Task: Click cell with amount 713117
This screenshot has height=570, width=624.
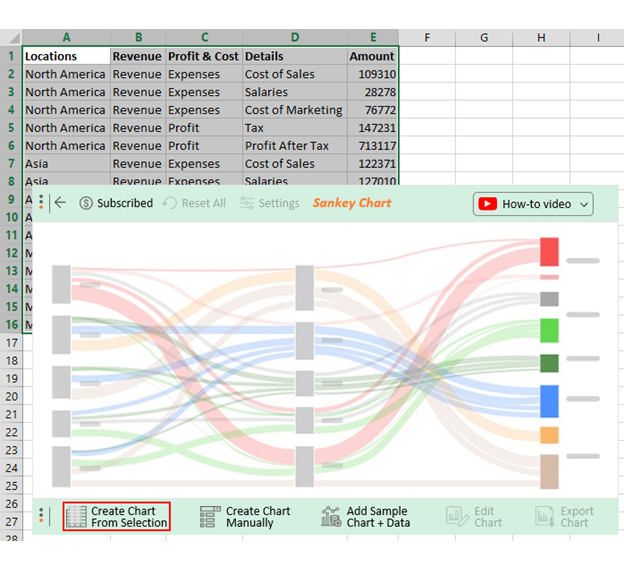Action: coord(373,146)
